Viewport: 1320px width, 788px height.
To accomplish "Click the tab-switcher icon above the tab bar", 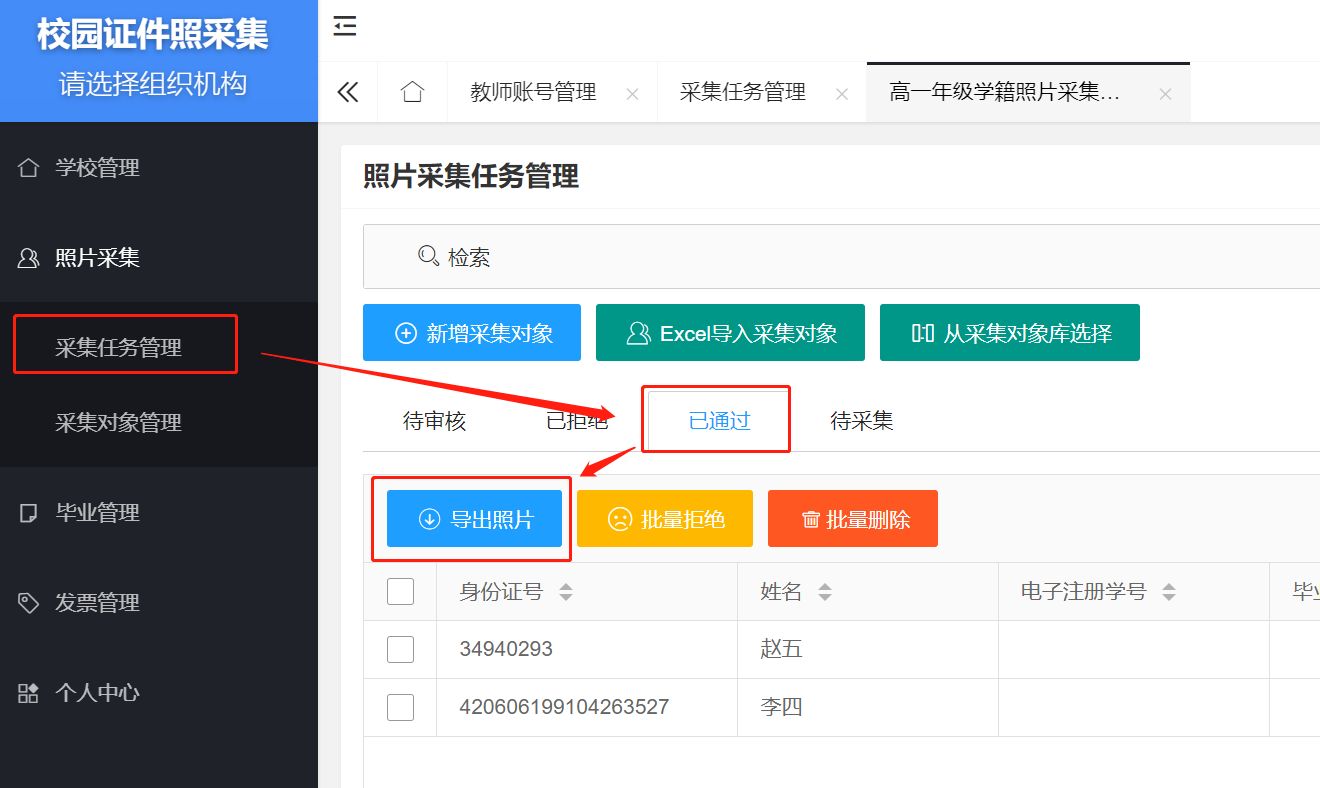I will point(344,27).
